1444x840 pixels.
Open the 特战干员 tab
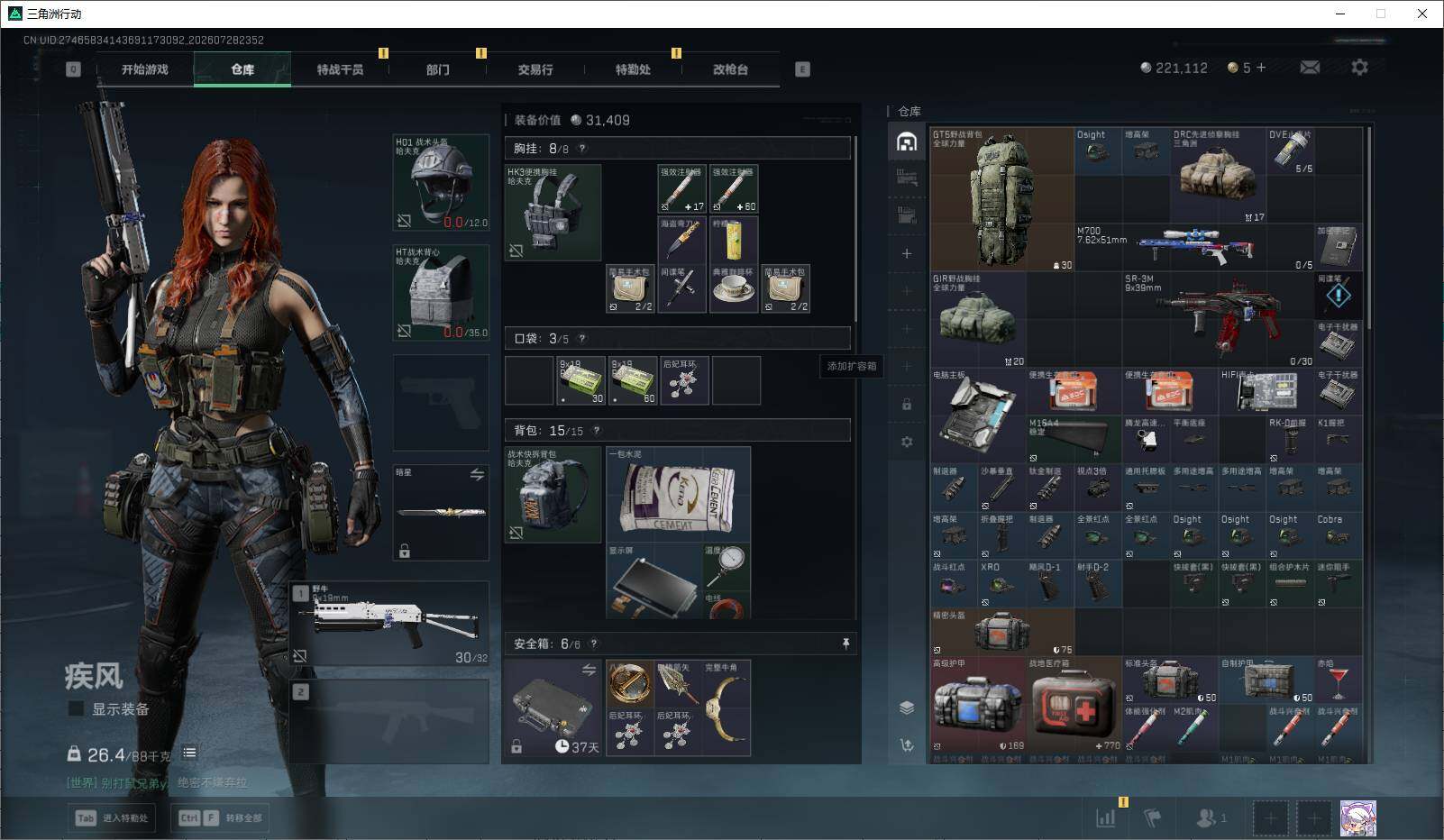click(340, 69)
